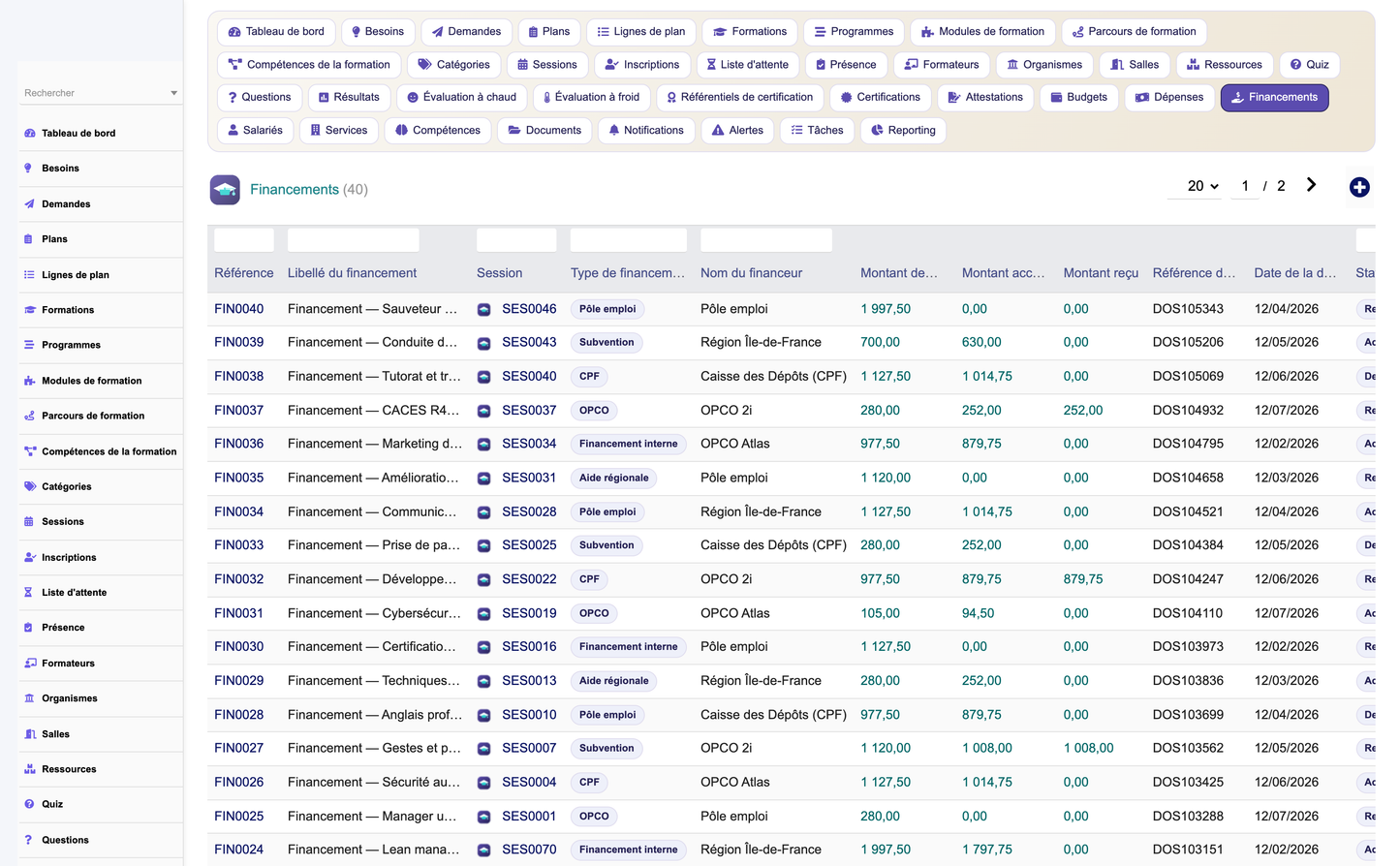Switch to the Attestations tab
Image resolution: width=1400 pixels, height=866 pixels.
coord(985,98)
